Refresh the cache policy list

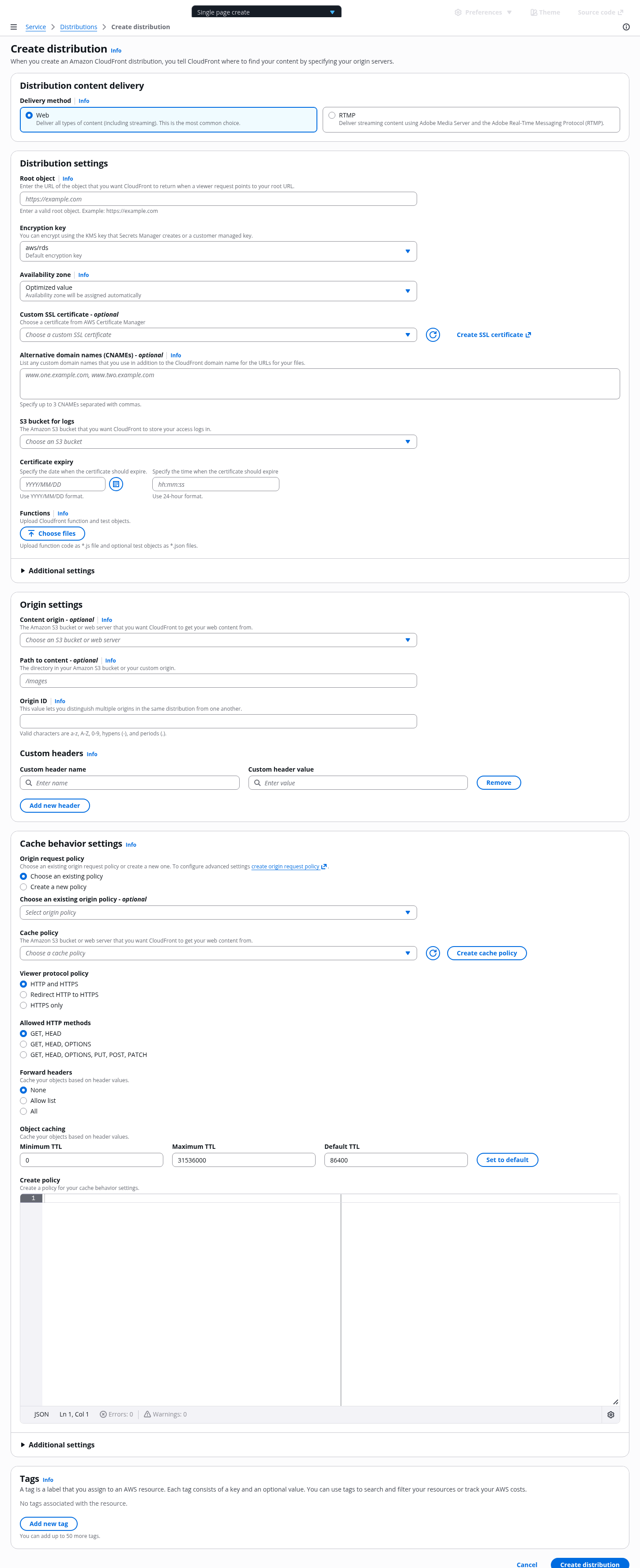(x=433, y=953)
